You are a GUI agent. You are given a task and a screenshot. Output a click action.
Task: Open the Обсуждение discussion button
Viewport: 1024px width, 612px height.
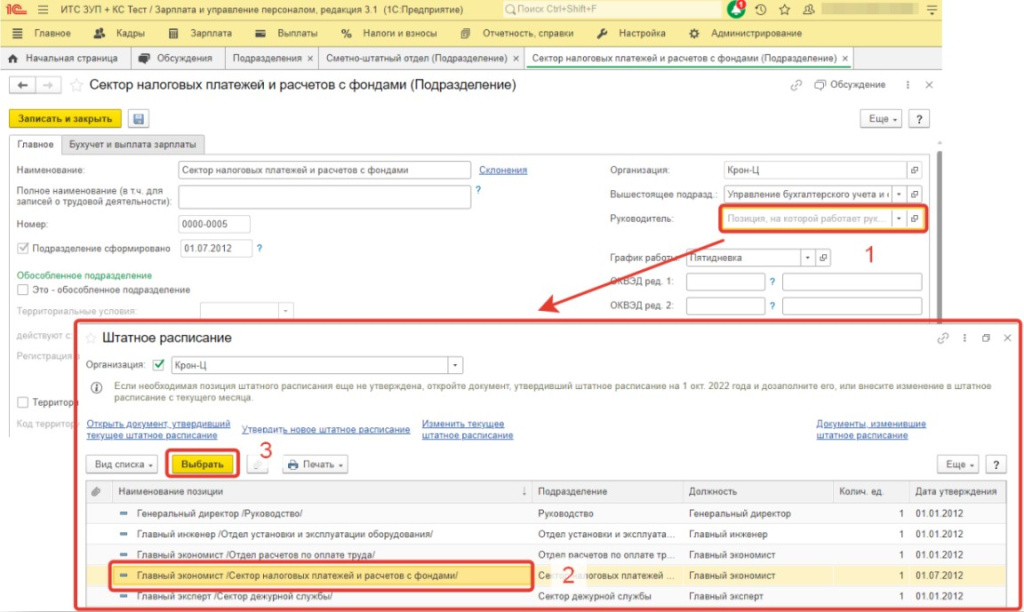[850, 85]
